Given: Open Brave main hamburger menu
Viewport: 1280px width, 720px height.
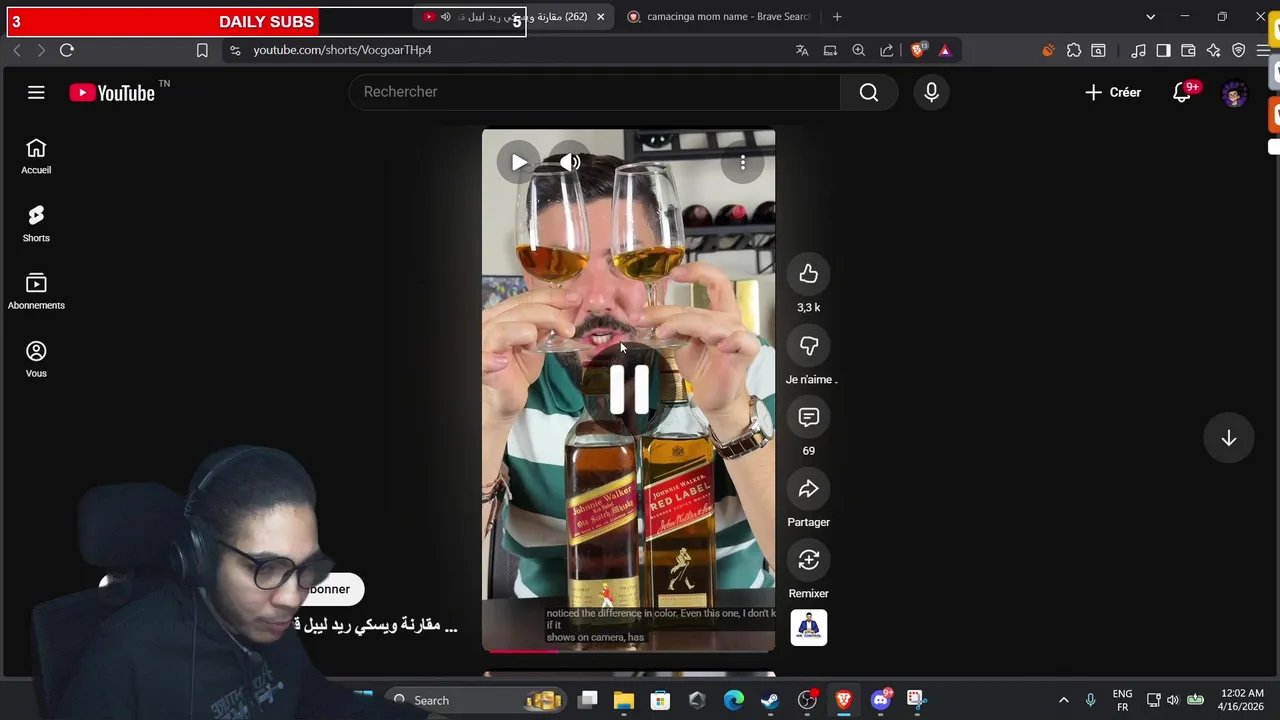Looking at the screenshot, I should pyautogui.click(x=1263, y=50).
